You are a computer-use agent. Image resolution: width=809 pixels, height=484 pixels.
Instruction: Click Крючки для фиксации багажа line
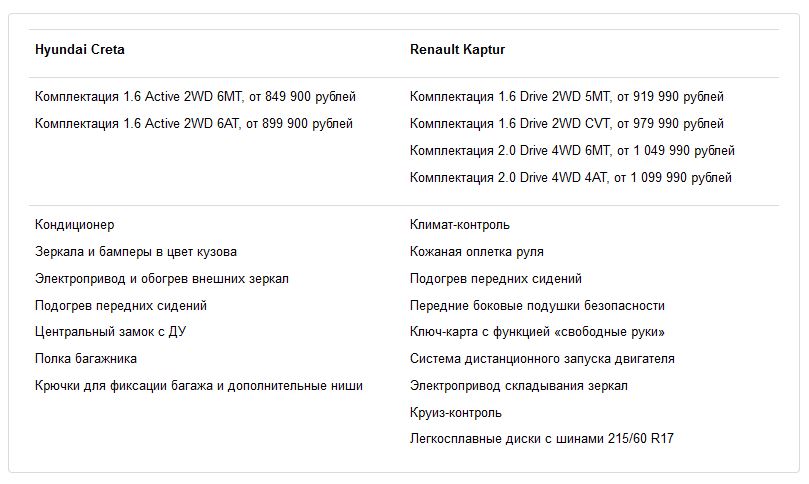coord(199,385)
